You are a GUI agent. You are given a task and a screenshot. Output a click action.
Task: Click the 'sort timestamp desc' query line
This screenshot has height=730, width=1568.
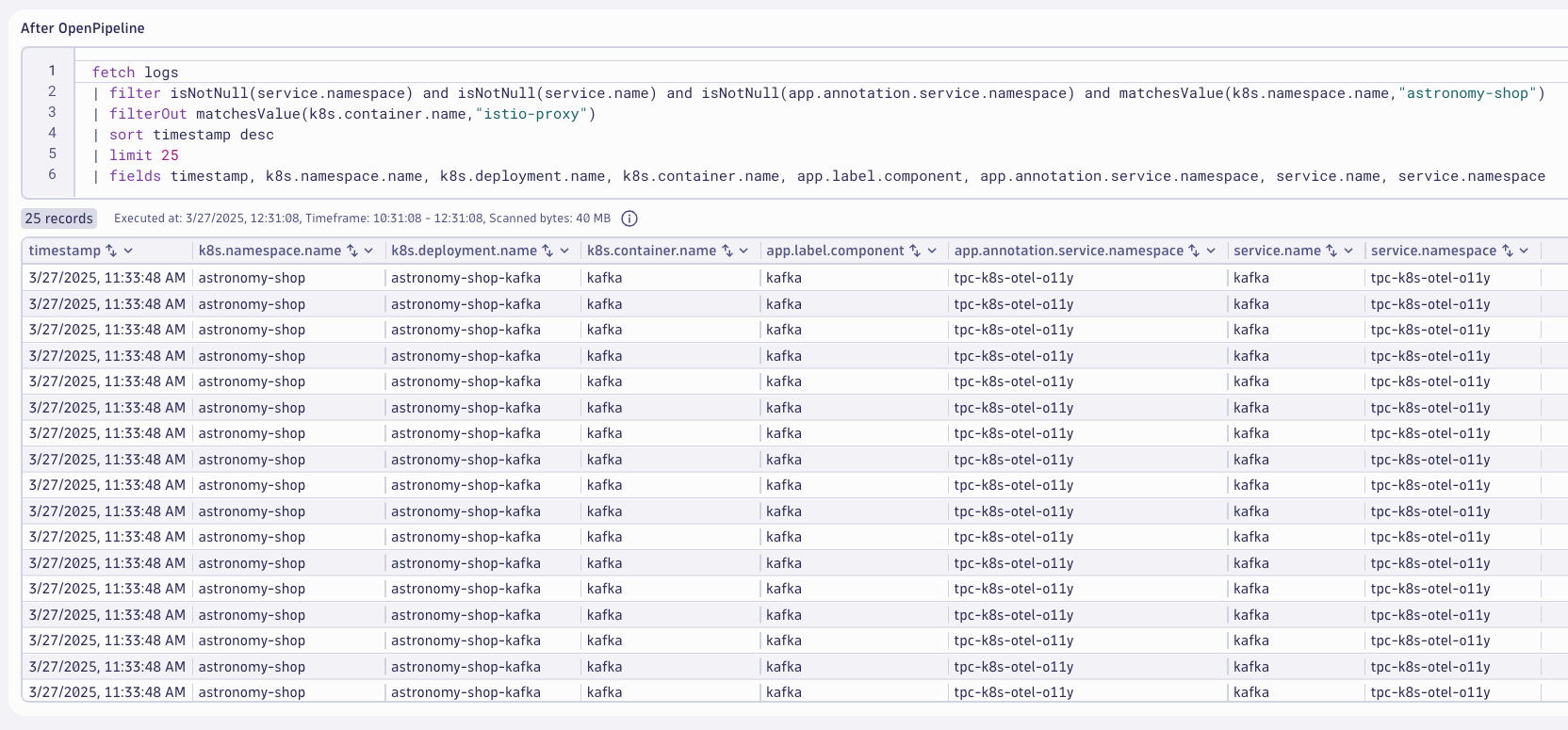183,135
